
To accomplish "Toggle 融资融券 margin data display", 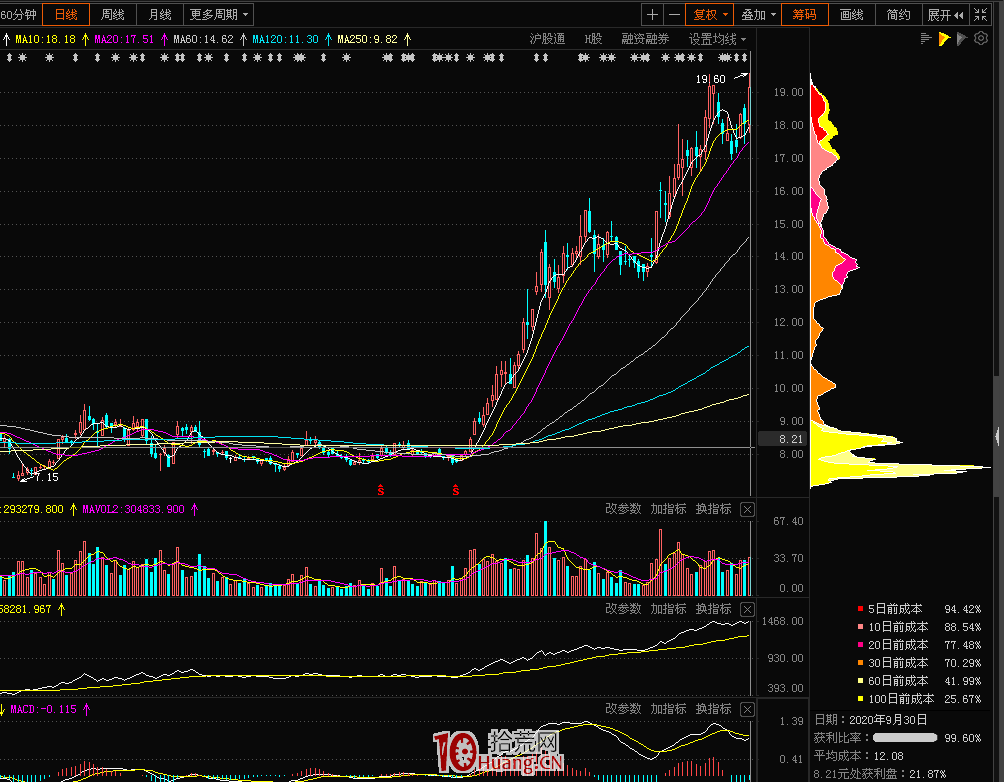I will tap(645, 39).
